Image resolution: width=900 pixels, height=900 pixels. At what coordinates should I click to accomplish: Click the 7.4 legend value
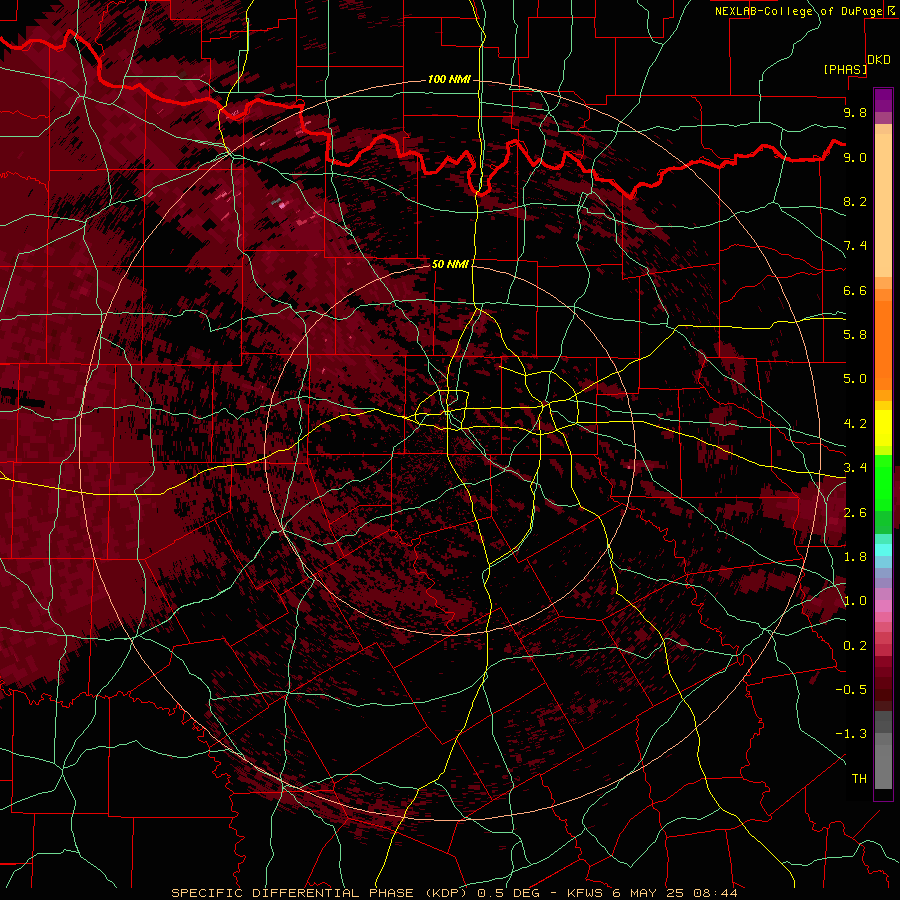click(x=855, y=246)
